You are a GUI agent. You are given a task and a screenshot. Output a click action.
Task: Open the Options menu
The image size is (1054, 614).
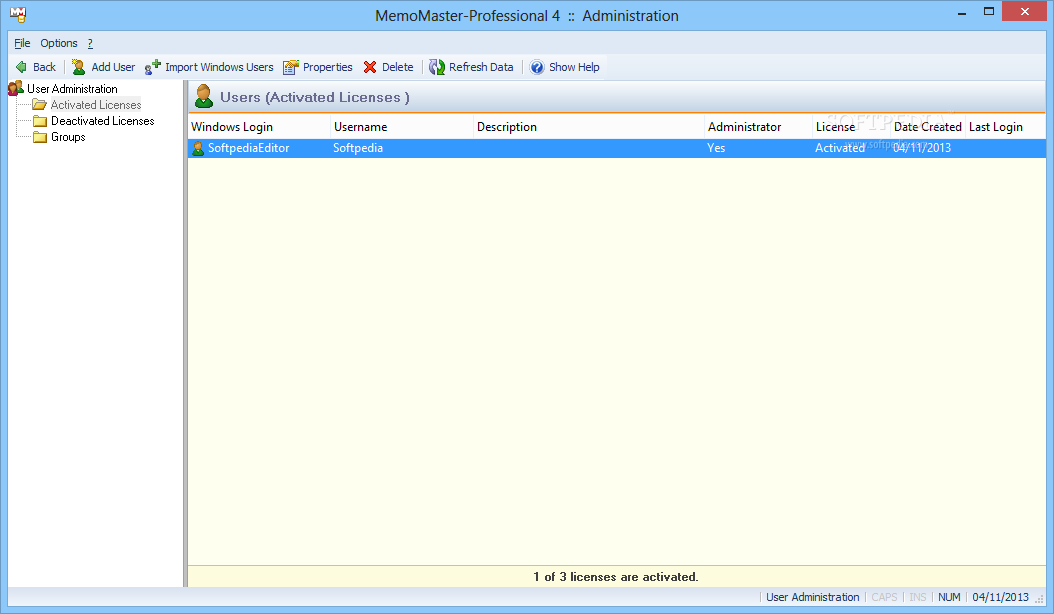[x=58, y=43]
